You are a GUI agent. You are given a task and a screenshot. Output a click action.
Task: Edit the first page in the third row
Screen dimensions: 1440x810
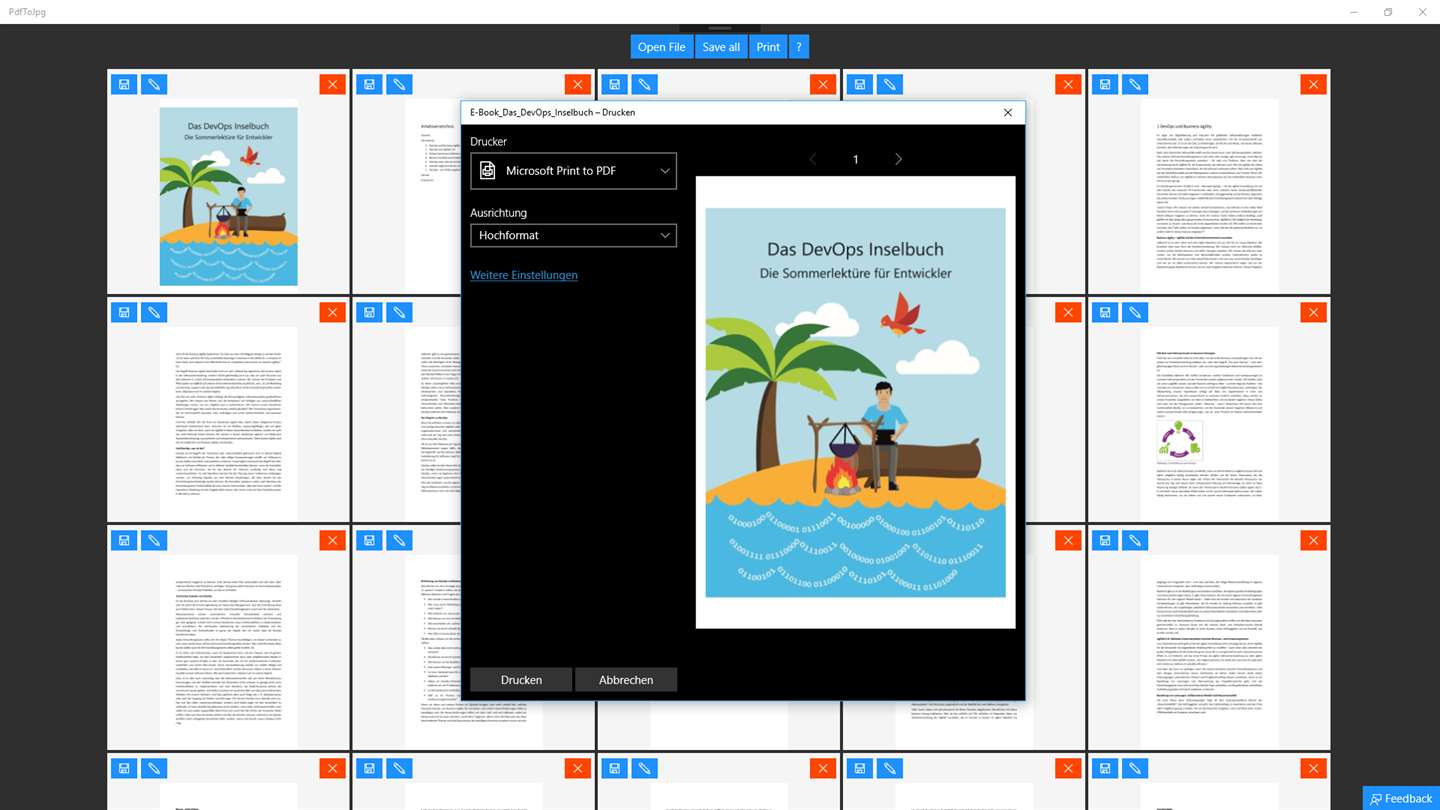pos(154,541)
